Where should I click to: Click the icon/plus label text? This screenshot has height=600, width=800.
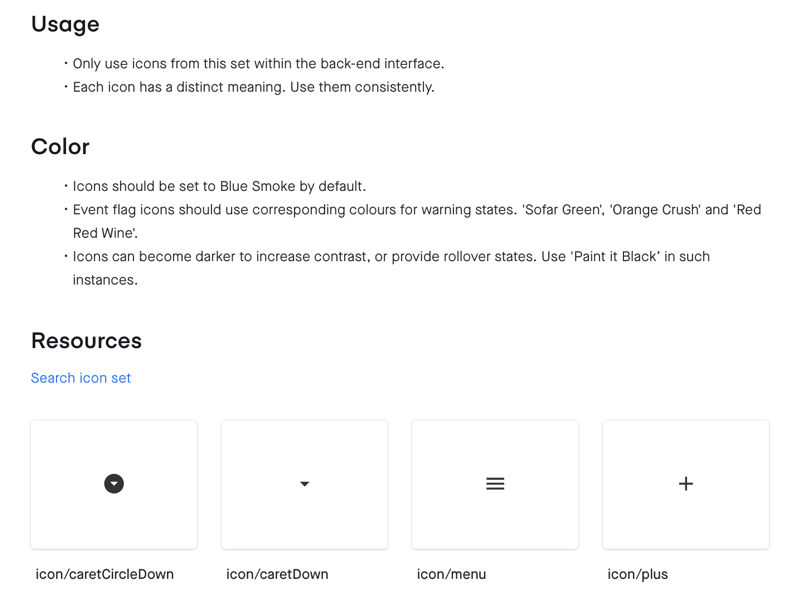tap(637, 574)
